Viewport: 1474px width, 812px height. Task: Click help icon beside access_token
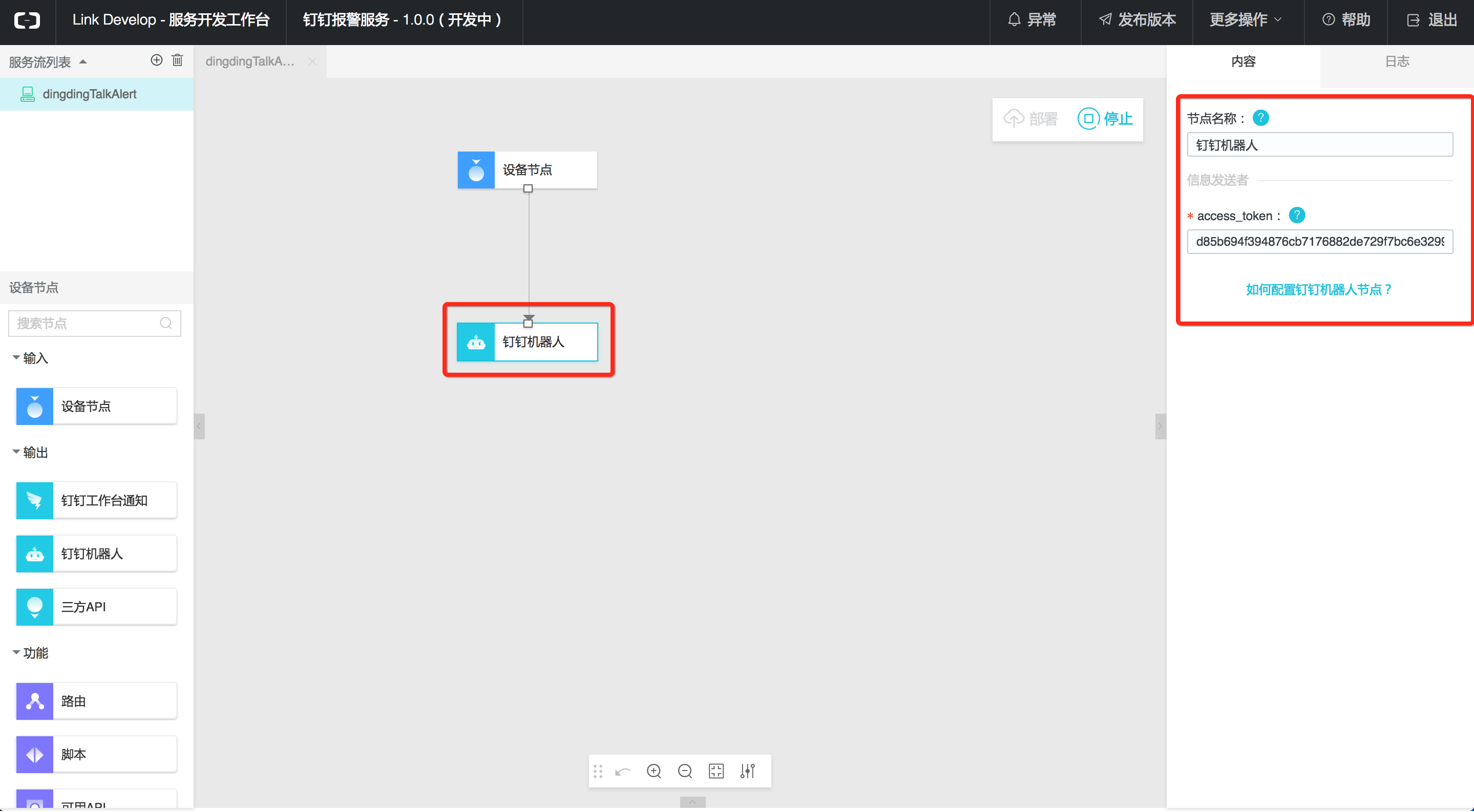1297,215
